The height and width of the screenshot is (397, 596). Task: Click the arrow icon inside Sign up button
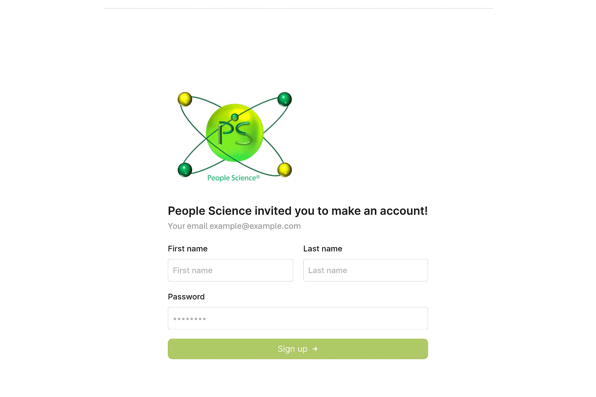(x=315, y=349)
